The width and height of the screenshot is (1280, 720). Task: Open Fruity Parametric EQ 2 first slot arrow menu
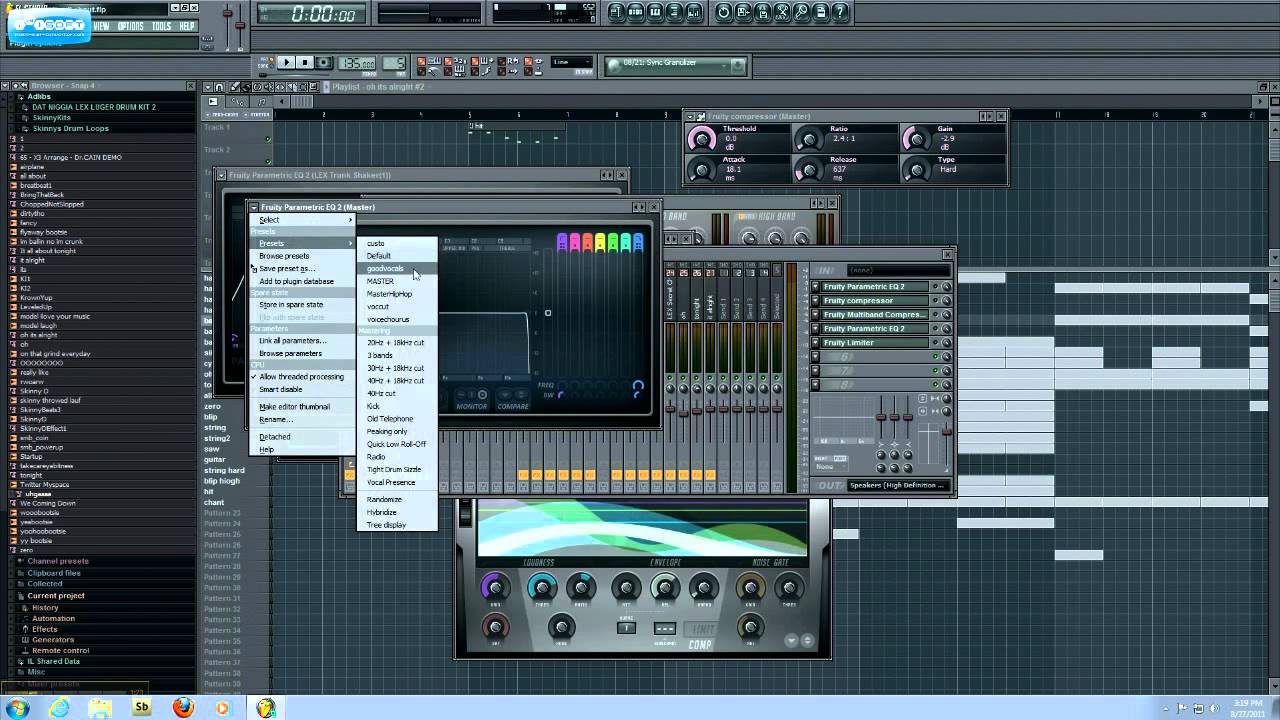point(815,286)
